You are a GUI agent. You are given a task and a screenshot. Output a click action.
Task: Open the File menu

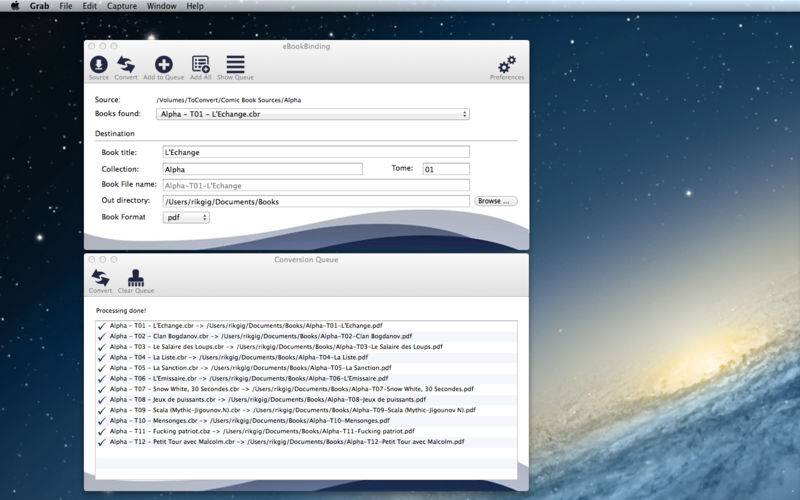point(66,6)
